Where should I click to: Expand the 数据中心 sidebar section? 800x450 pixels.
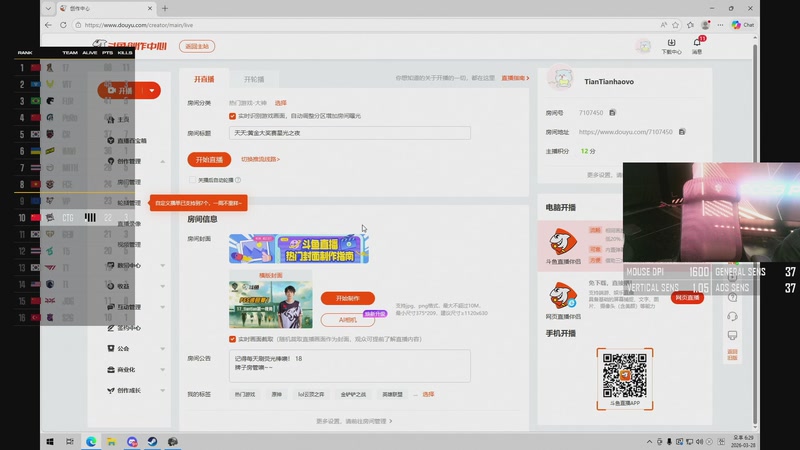tap(162, 265)
